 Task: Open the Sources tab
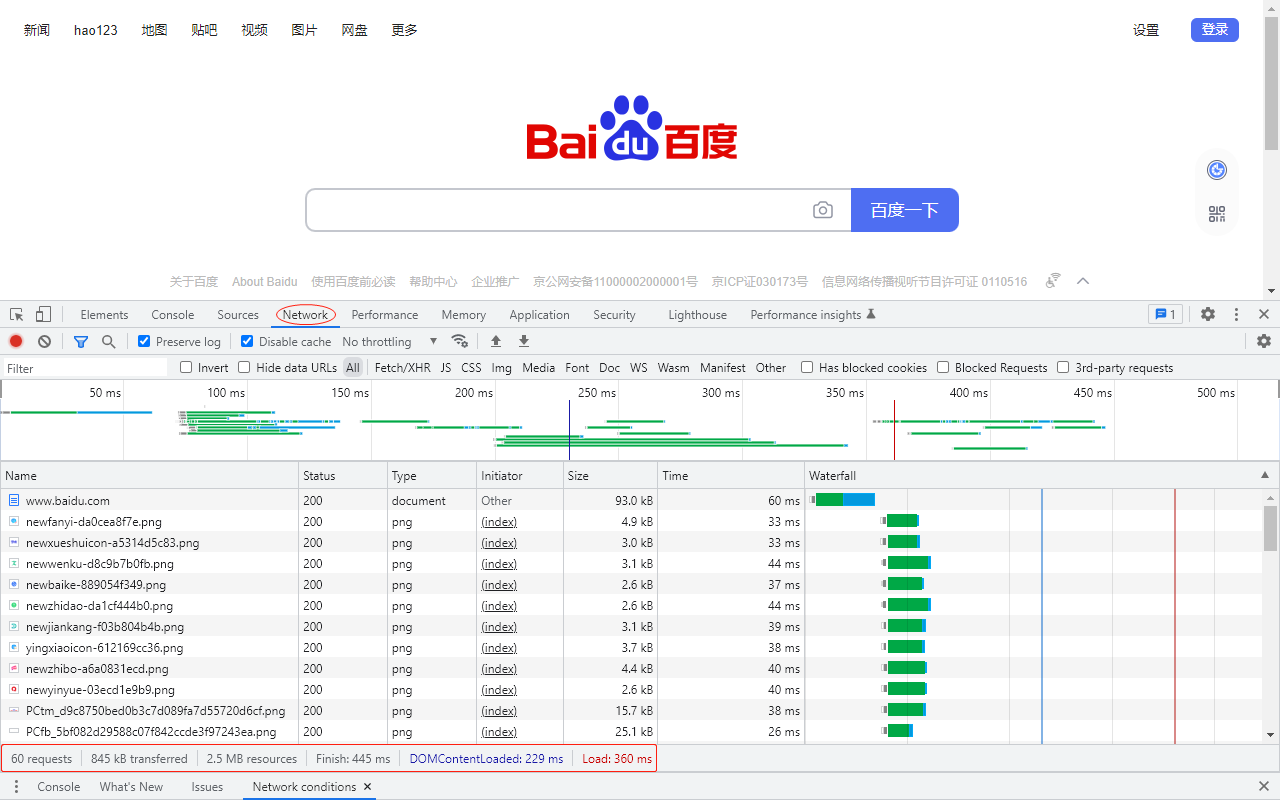[238, 314]
